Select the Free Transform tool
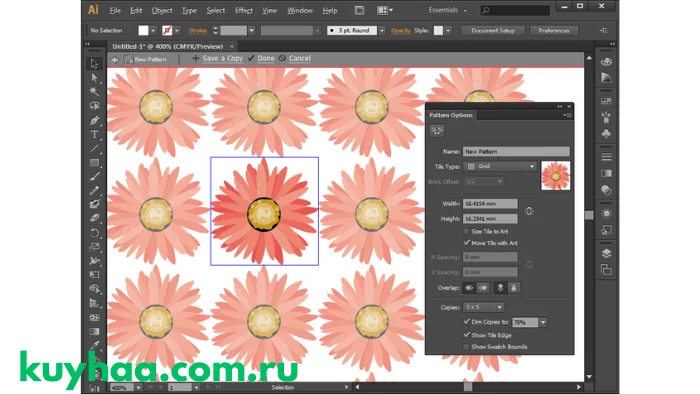700x394 pixels. coord(94,275)
